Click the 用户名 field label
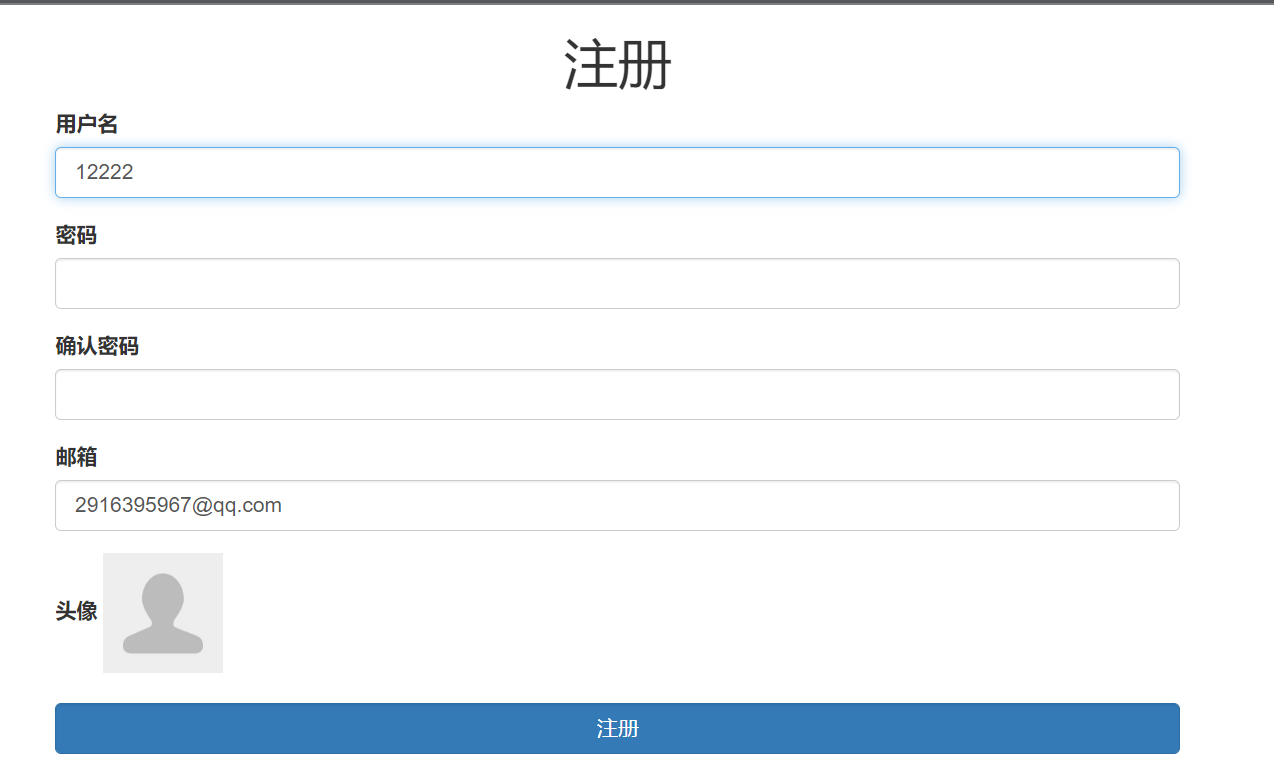1274x779 pixels. [x=86, y=124]
